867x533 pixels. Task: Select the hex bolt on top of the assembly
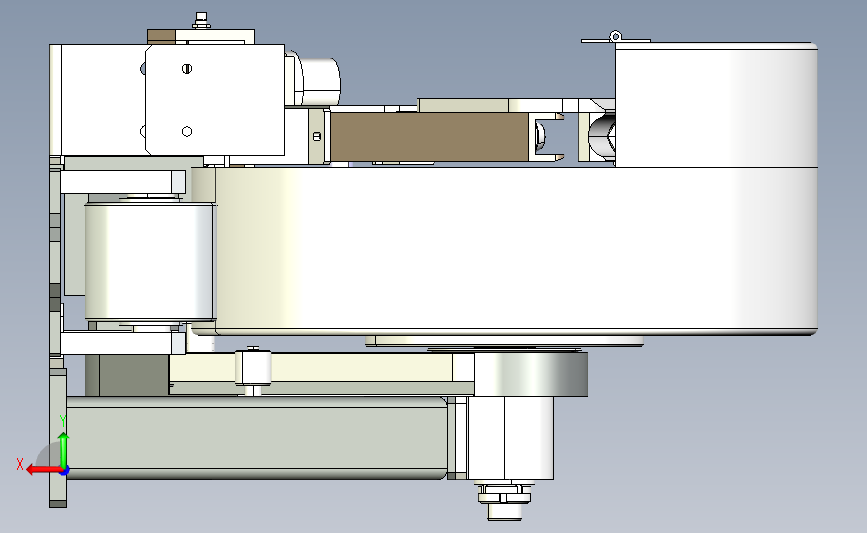point(201,20)
